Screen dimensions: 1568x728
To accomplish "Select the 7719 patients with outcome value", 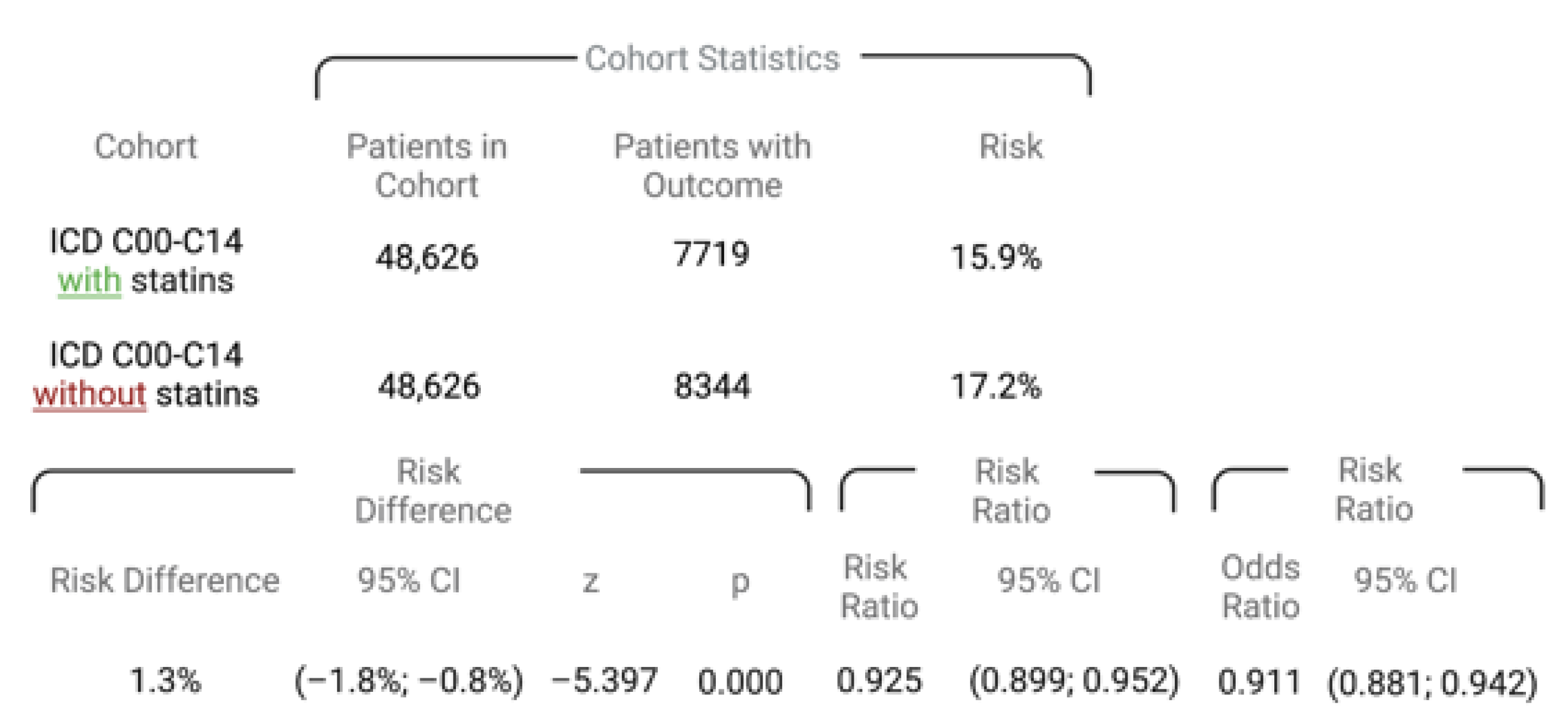I will (711, 254).
